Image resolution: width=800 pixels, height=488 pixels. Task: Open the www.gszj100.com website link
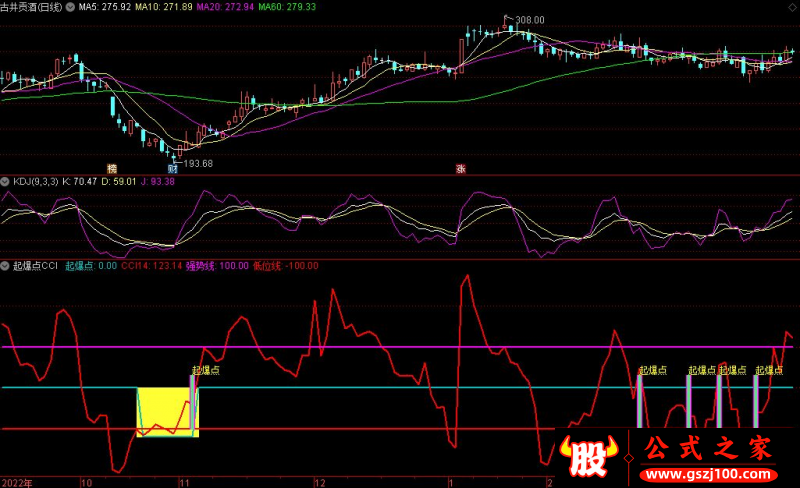707,472
